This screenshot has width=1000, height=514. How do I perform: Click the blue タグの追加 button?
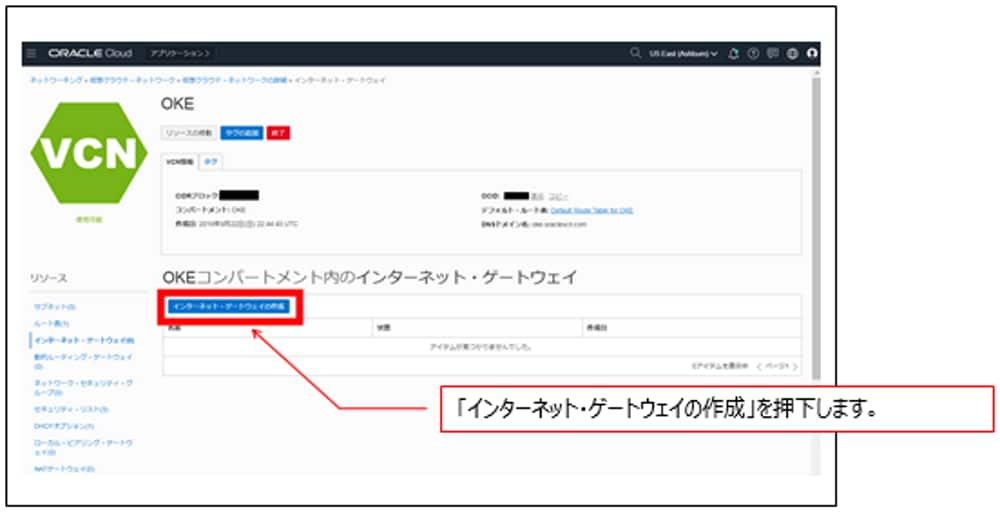(x=242, y=133)
